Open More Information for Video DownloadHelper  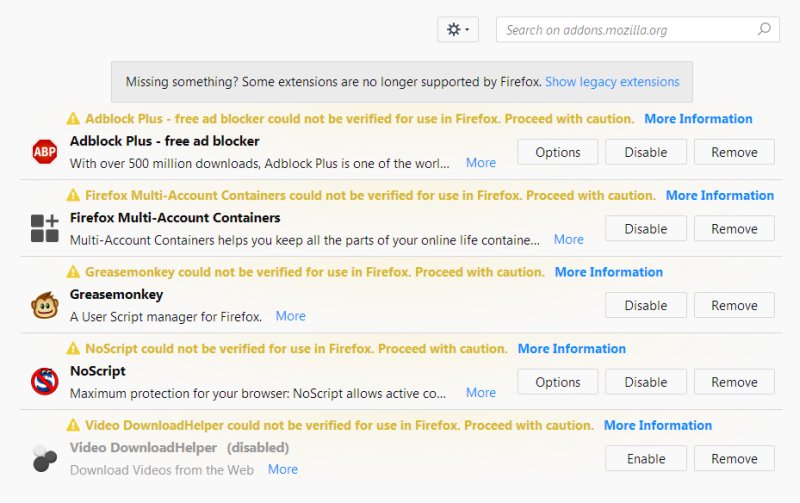[658, 425]
